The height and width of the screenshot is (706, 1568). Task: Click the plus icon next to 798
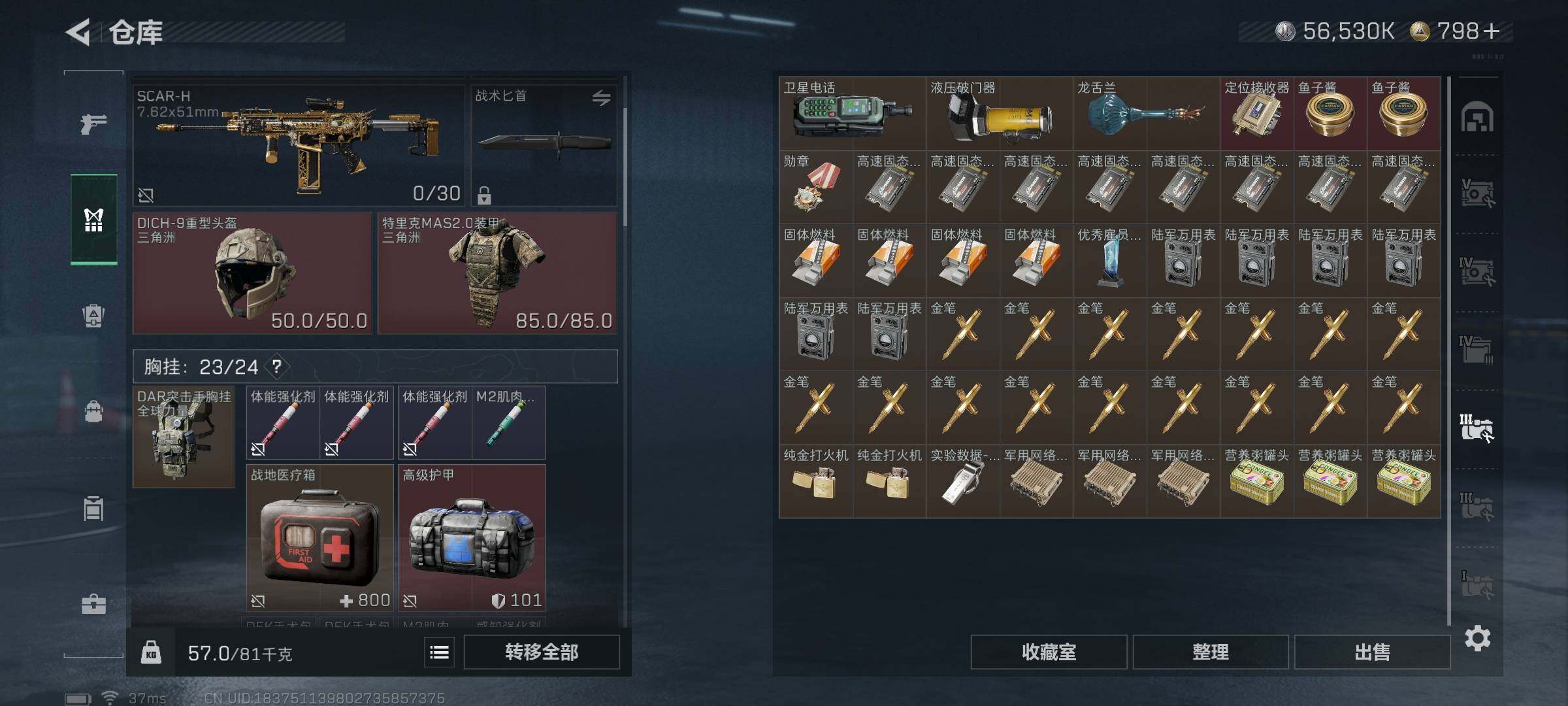[x=1492, y=31]
